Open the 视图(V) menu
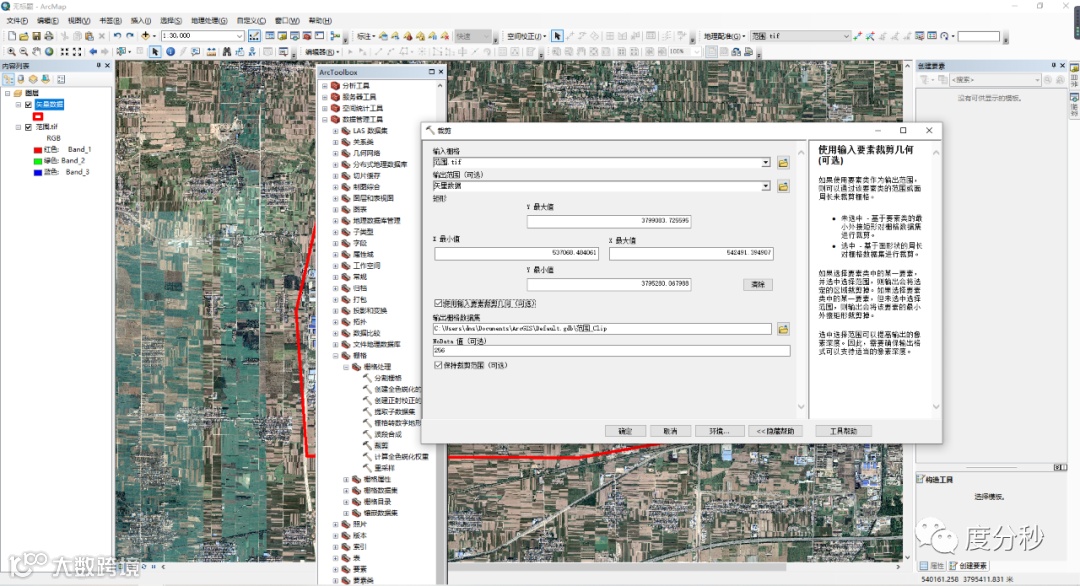1080x586 pixels. click(x=79, y=21)
